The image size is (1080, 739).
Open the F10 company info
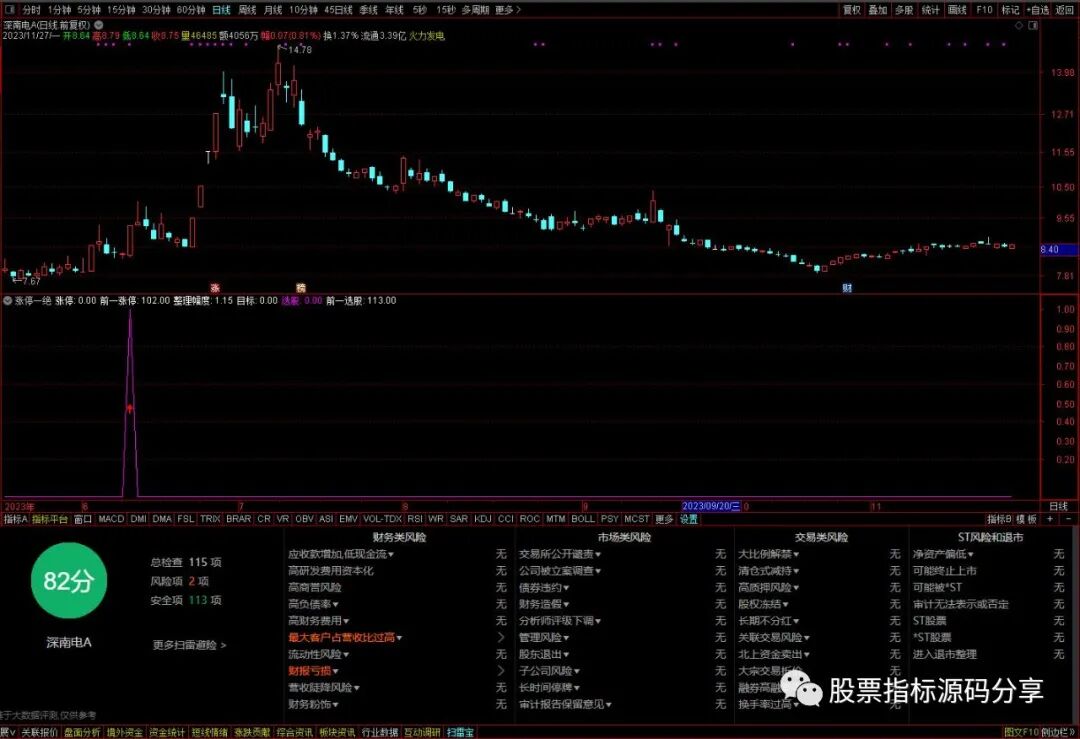click(984, 10)
